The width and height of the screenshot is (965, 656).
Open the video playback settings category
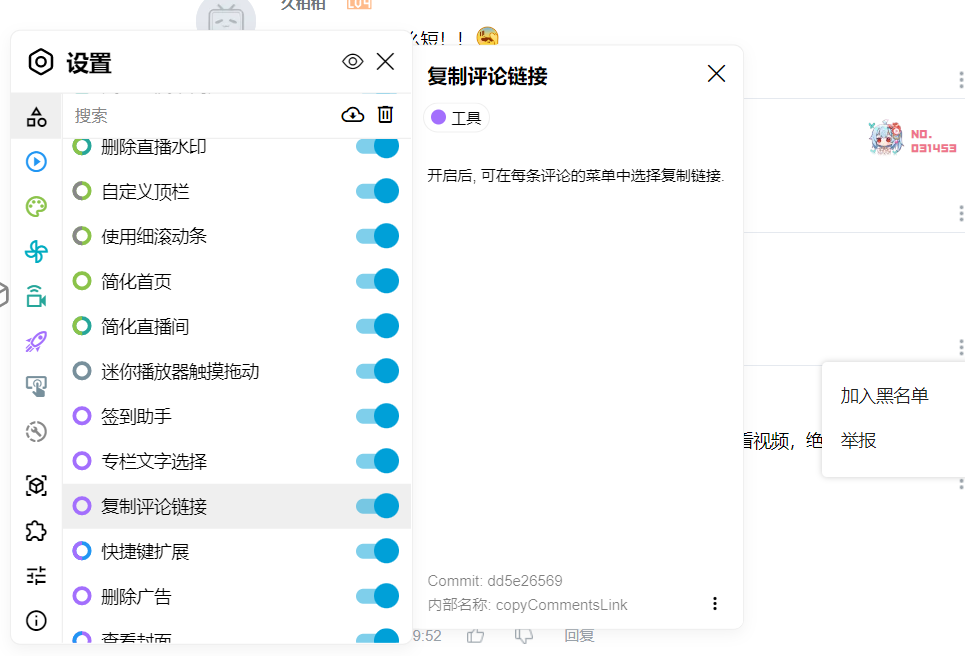35,160
